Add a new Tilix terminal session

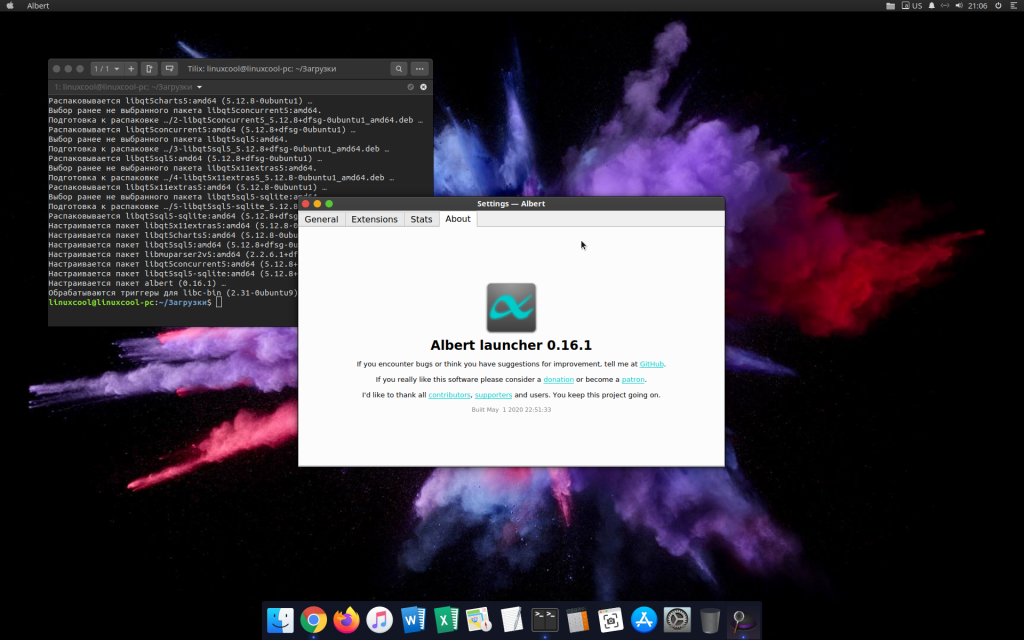click(x=131, y=69)
